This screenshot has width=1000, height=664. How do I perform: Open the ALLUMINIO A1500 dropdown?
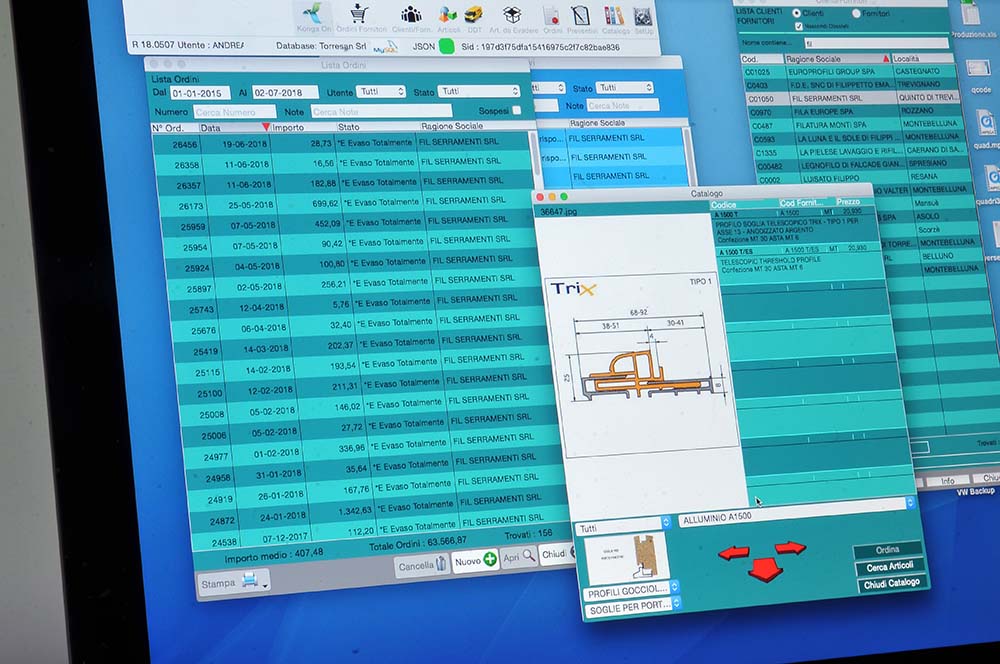pos(797,512)
